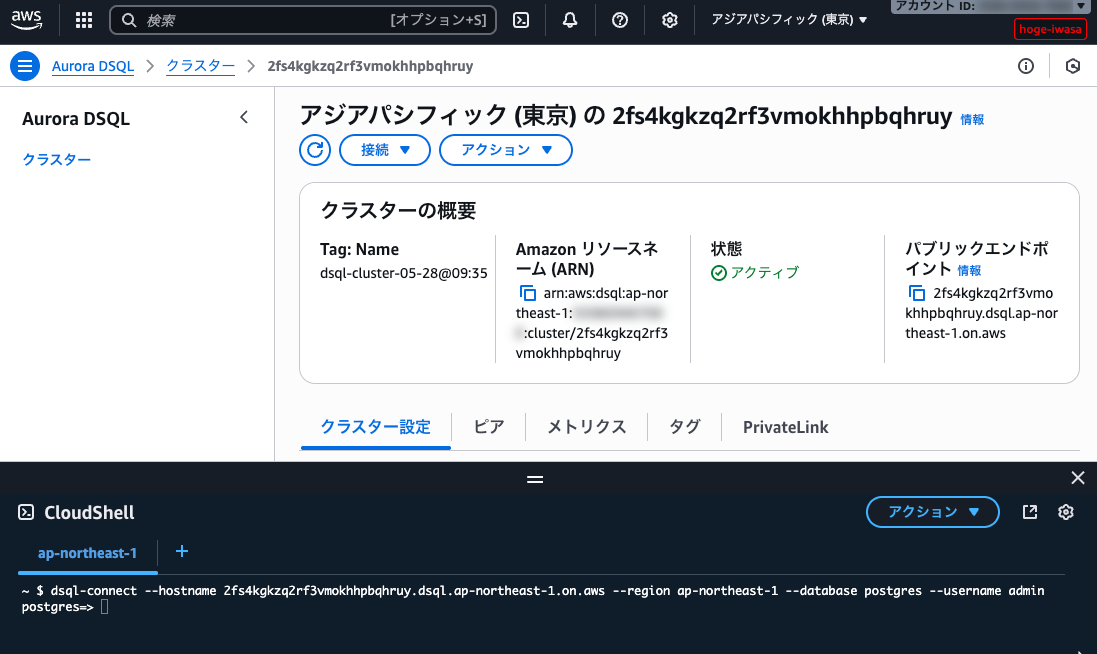Screen dimensions: 1097x654
Task: Open console settings gear in top bar
Action: (x=670, y=20)
